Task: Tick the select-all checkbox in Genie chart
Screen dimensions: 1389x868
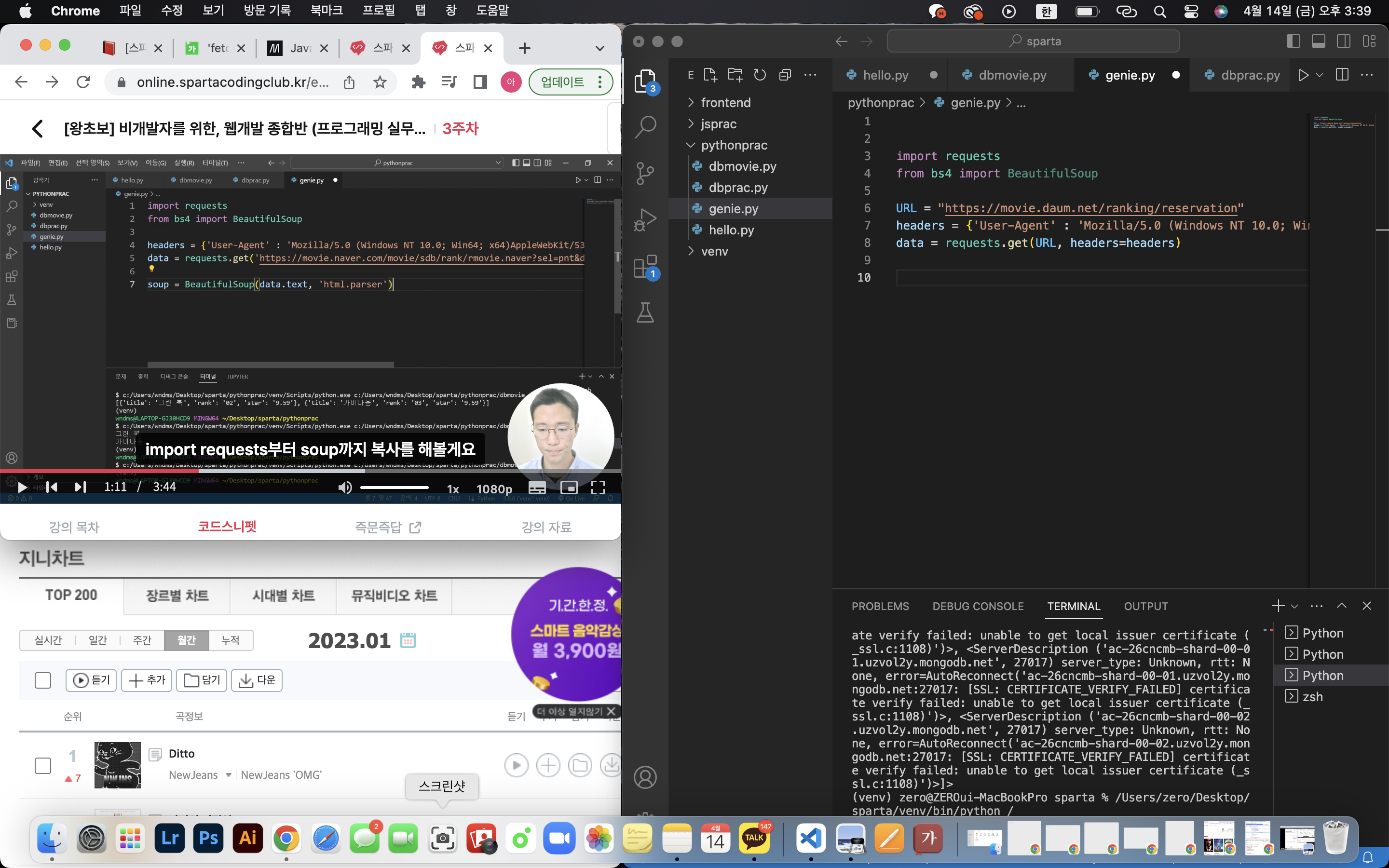Action: [43, 680]
